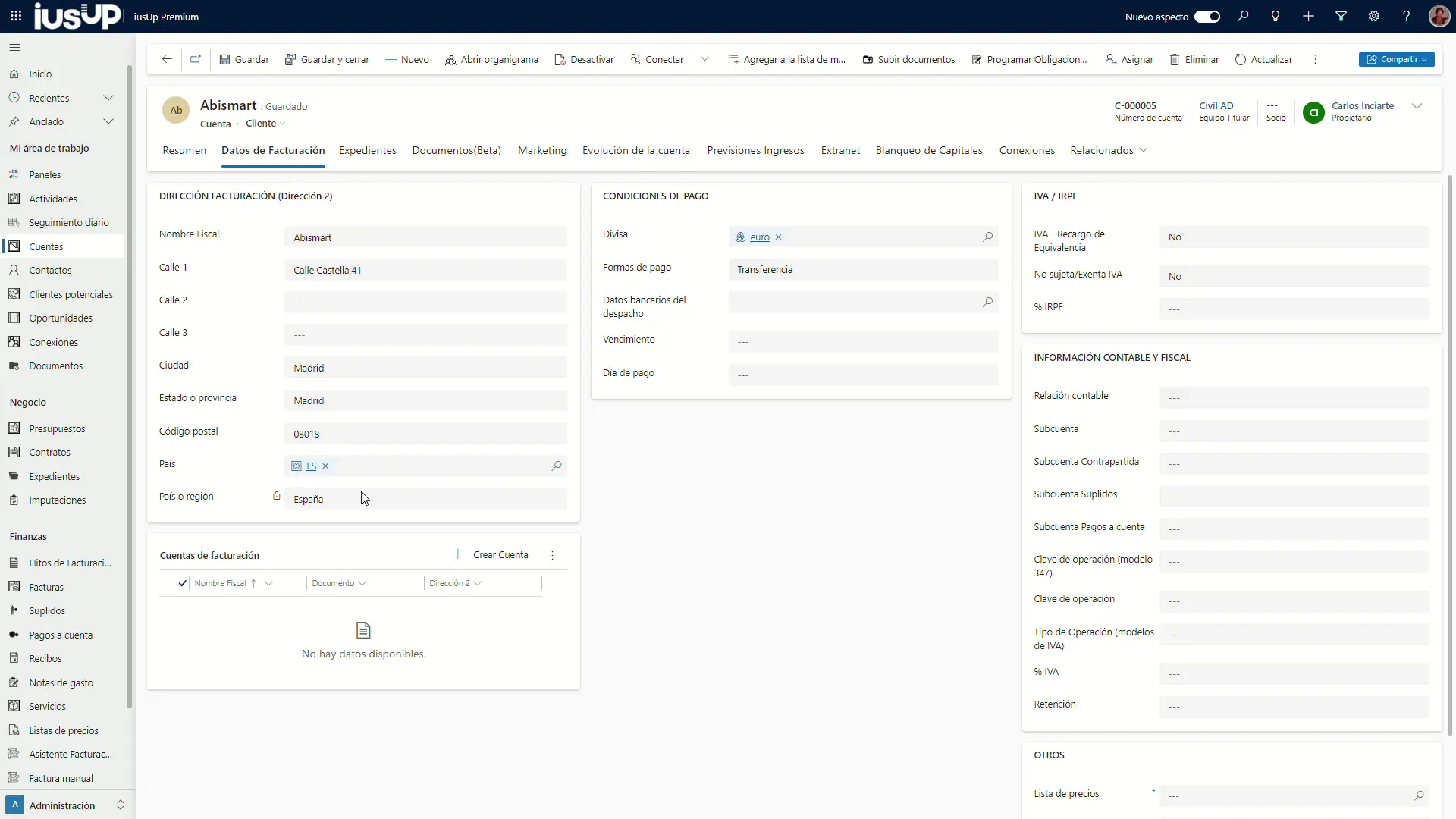Screen dimensions: 1456x819
Task: Click the Eliminar trash icon
Action: [1175, 60]
